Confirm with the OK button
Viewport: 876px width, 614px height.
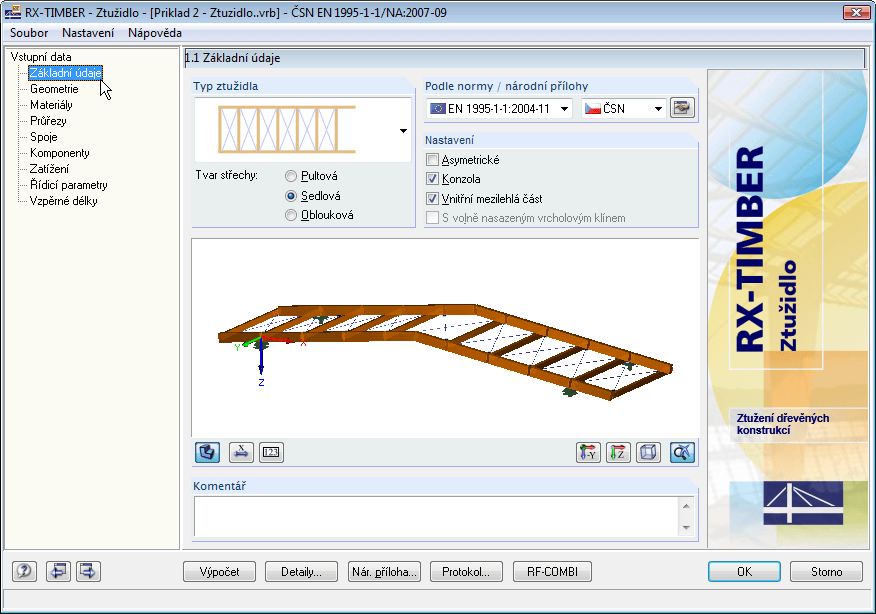click(744, 572)
